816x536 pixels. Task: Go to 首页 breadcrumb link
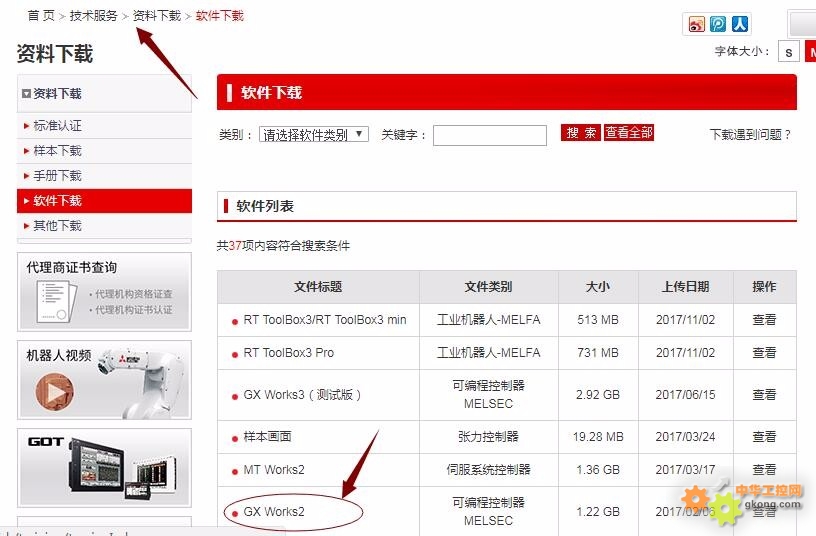coord(41,16)
